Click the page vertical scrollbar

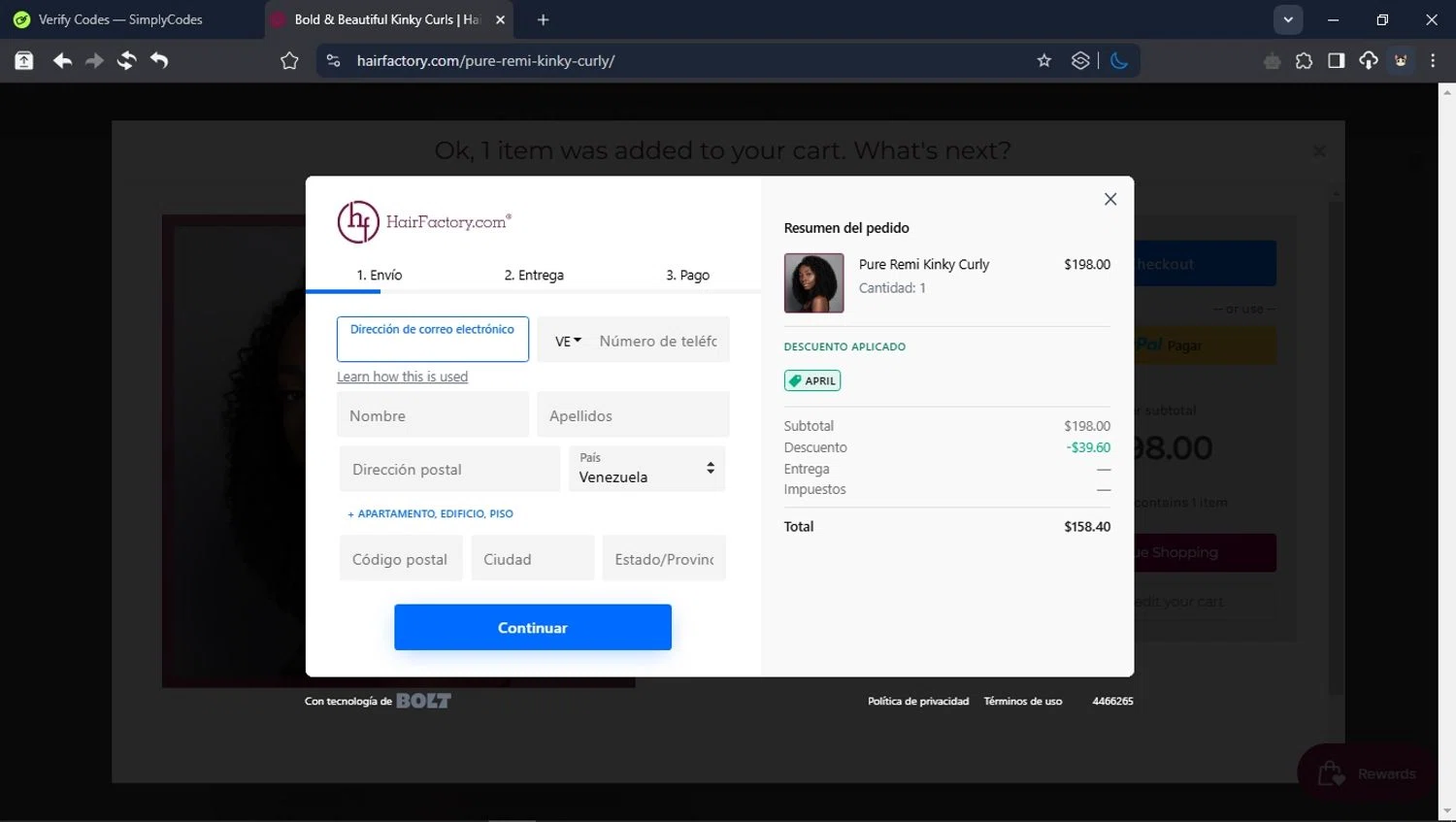coord(1447,451)
